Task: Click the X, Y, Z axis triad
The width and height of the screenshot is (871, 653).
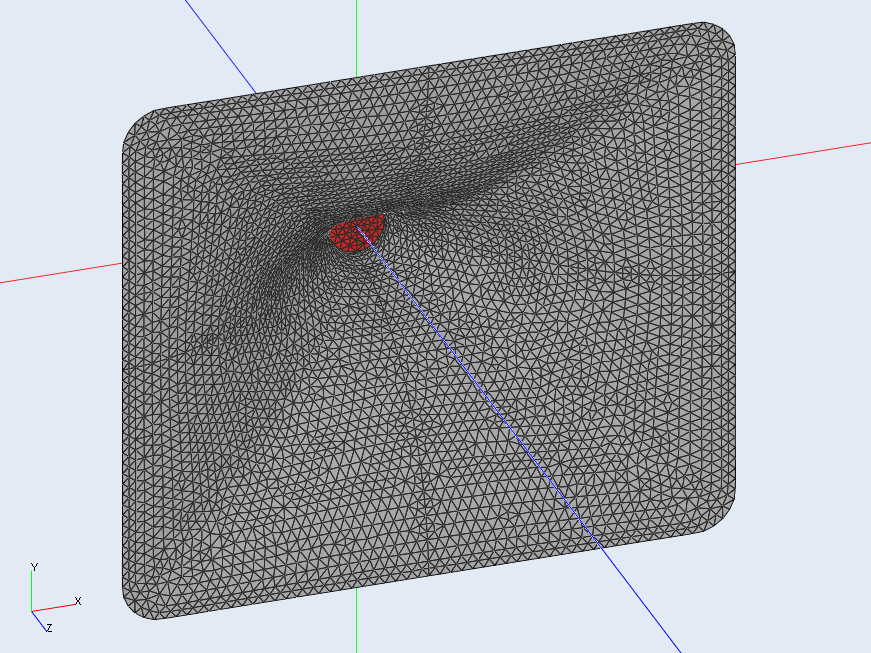Action: pos(55,599)
